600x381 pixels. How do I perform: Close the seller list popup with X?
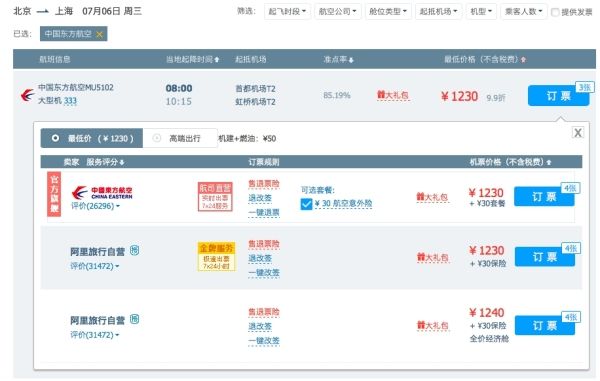click(x=578, y=133)
